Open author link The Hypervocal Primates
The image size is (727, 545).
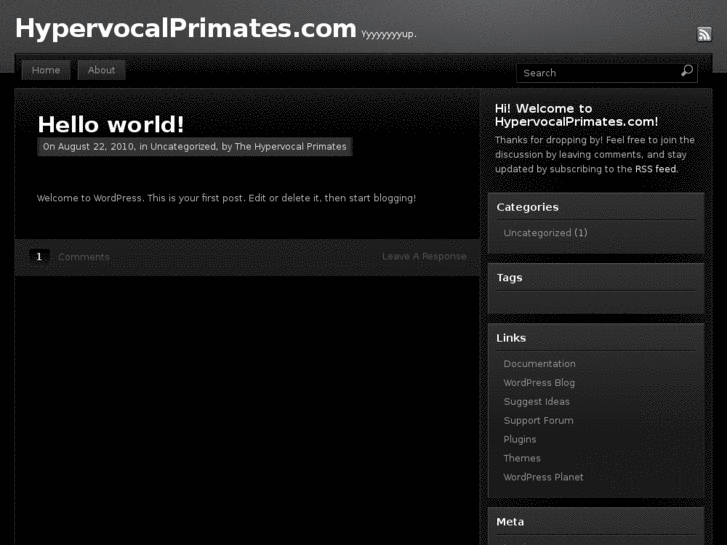click(290, 147)
